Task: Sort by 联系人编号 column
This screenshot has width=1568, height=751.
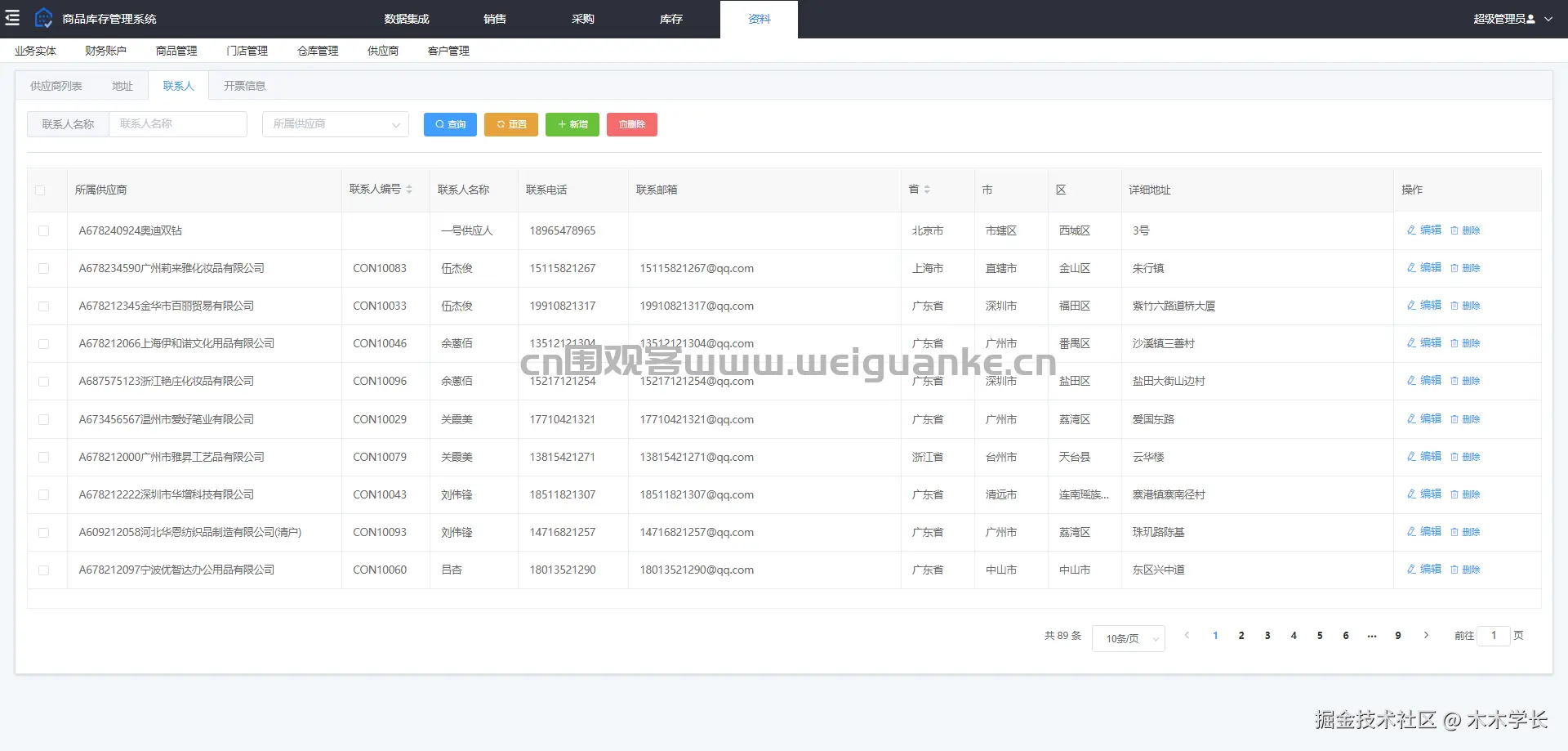Action: 409,190
